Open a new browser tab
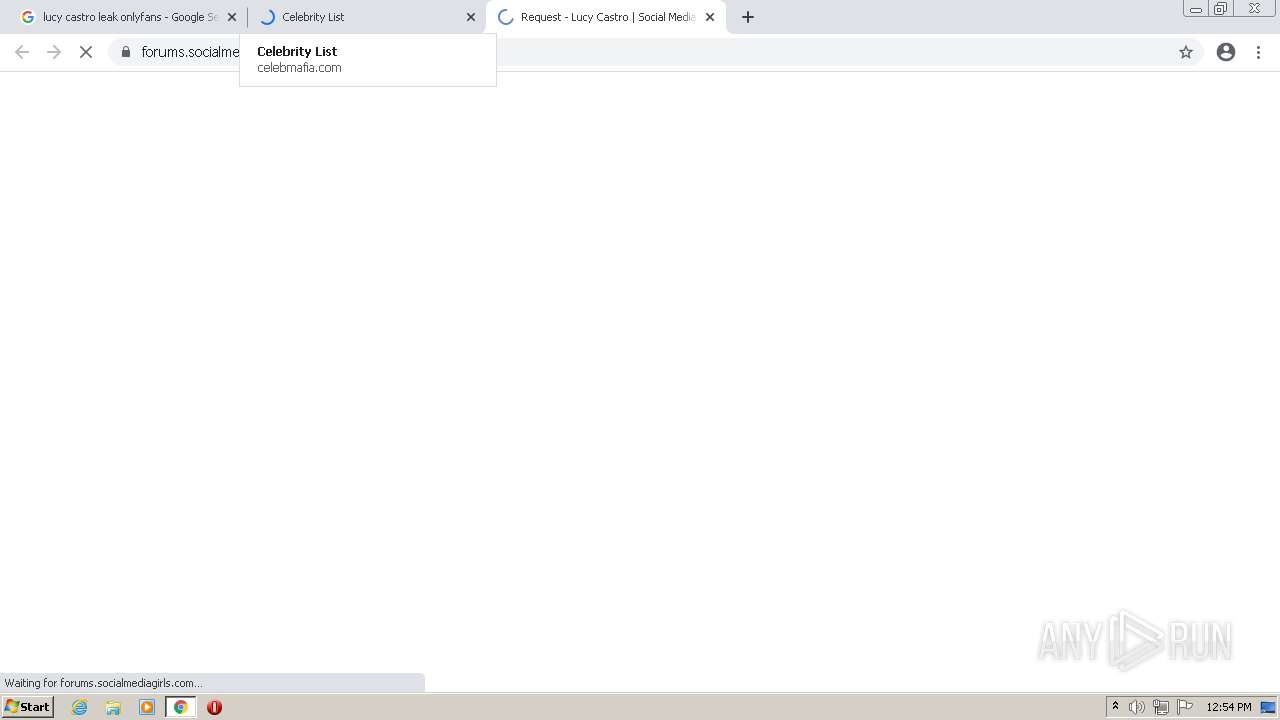 point(748,17)
